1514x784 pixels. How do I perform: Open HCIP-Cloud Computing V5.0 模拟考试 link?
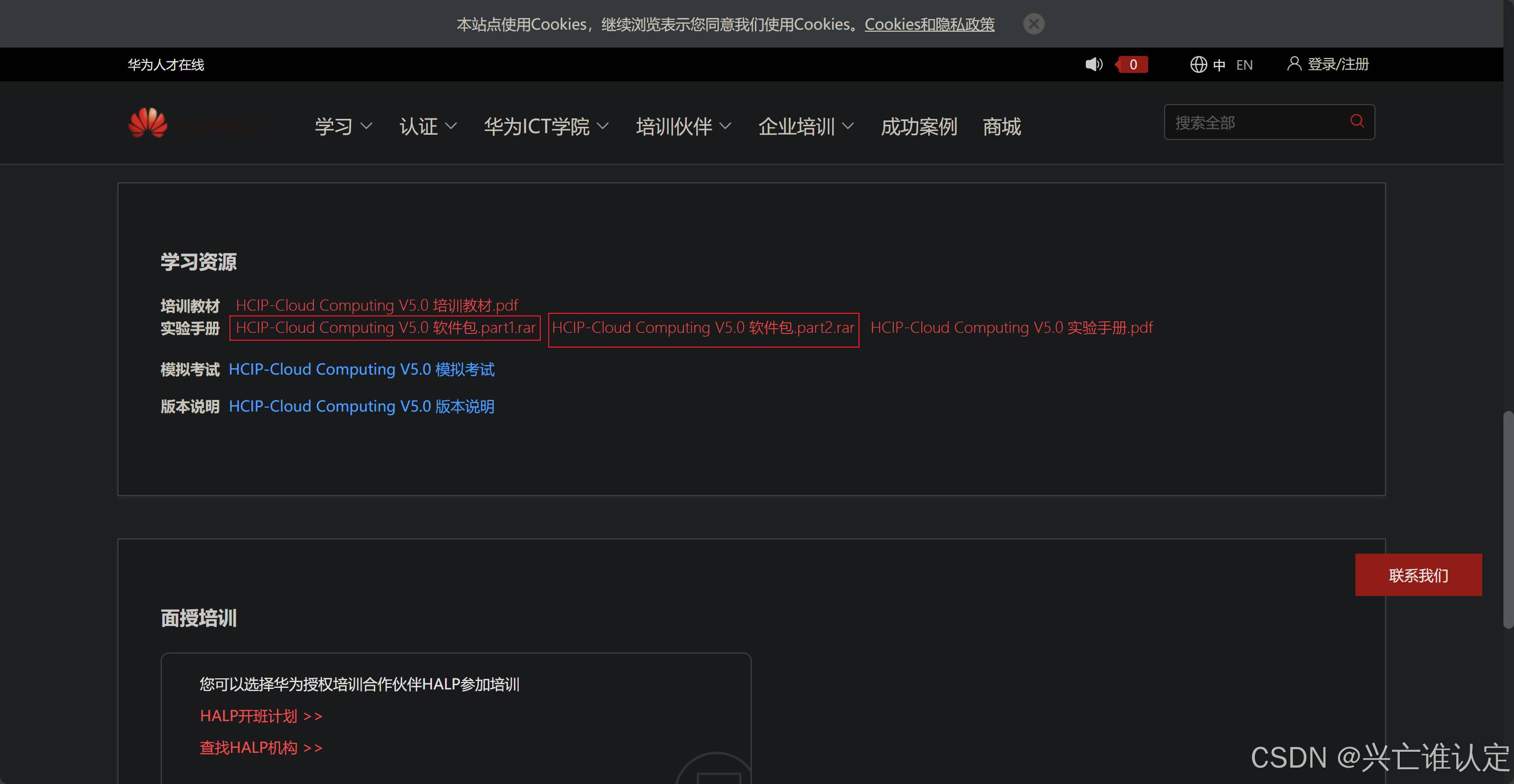click(362, 369)
